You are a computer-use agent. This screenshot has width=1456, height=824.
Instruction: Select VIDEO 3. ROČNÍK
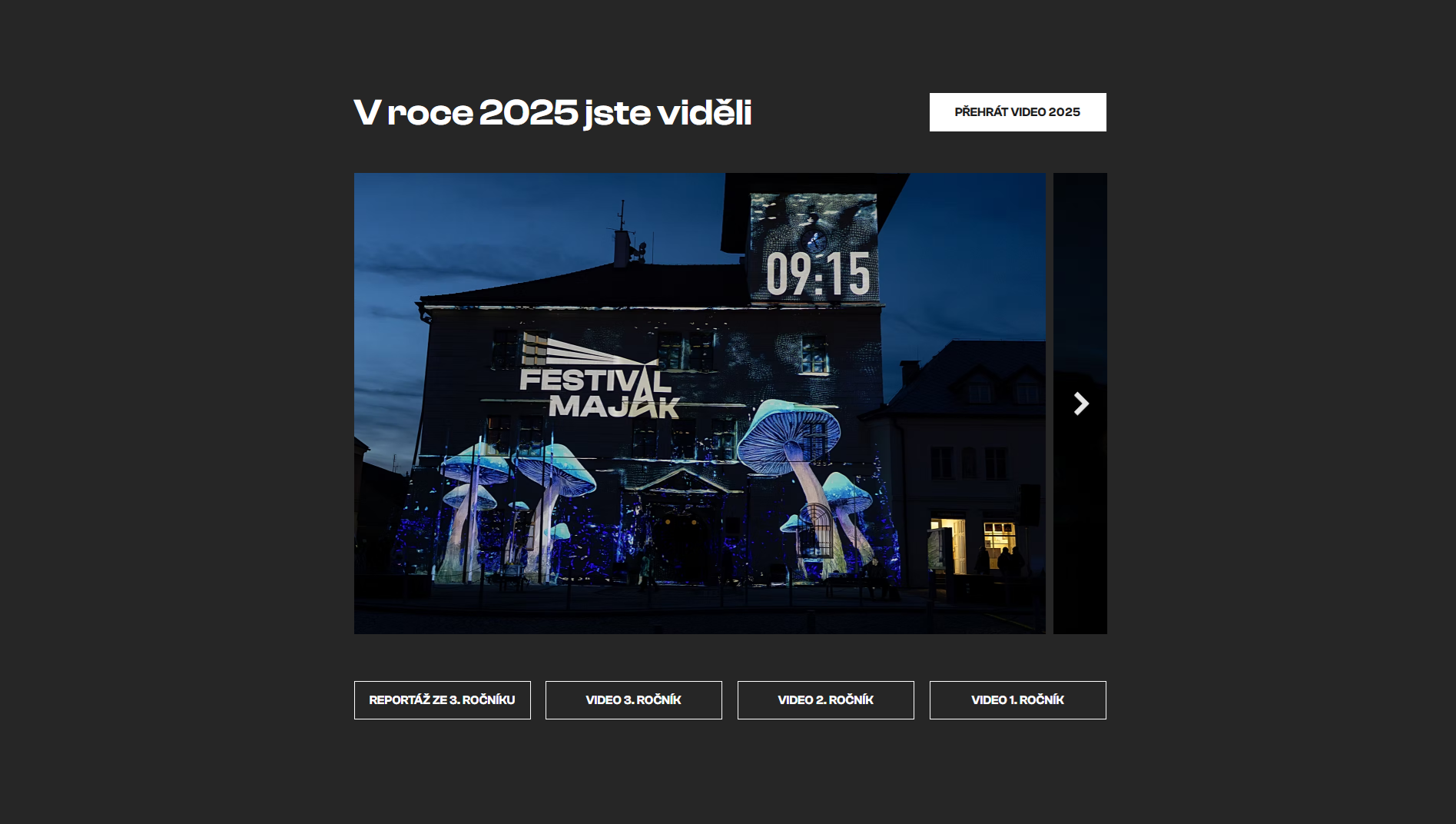[x=634, y=700]
